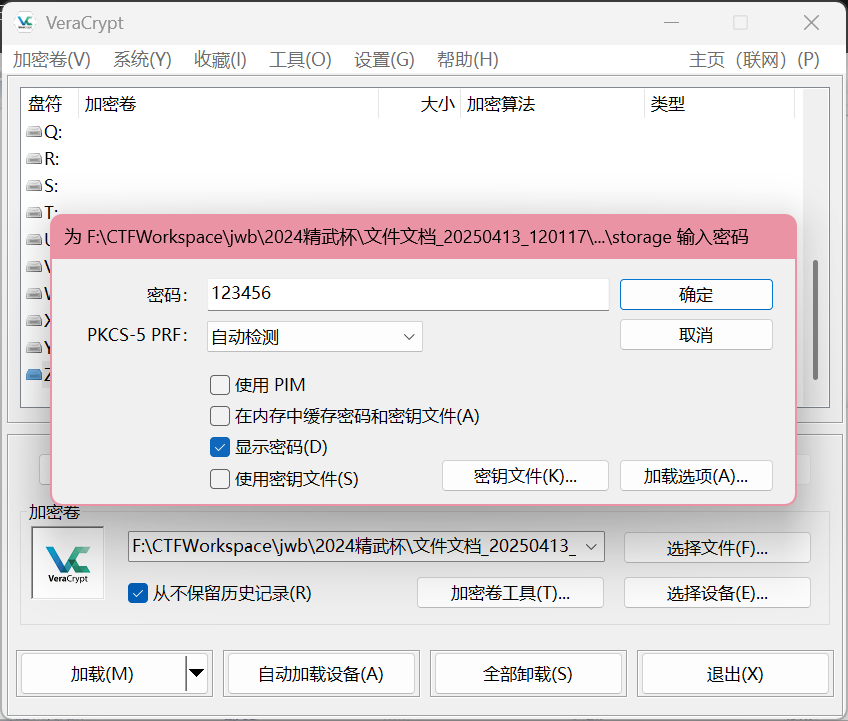The width and height of the screenshot is (848, 721).
Task: Click the 类型 column header
Action: pos(720,103)
